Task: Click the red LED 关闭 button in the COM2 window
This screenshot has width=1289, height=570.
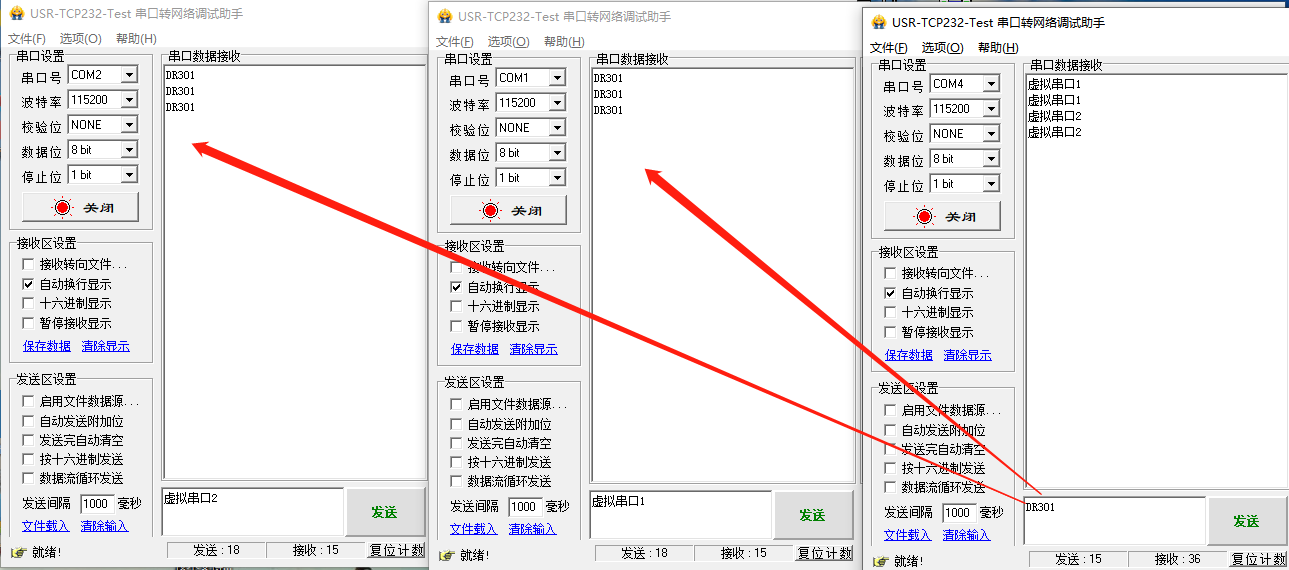Action: point(80,208)
